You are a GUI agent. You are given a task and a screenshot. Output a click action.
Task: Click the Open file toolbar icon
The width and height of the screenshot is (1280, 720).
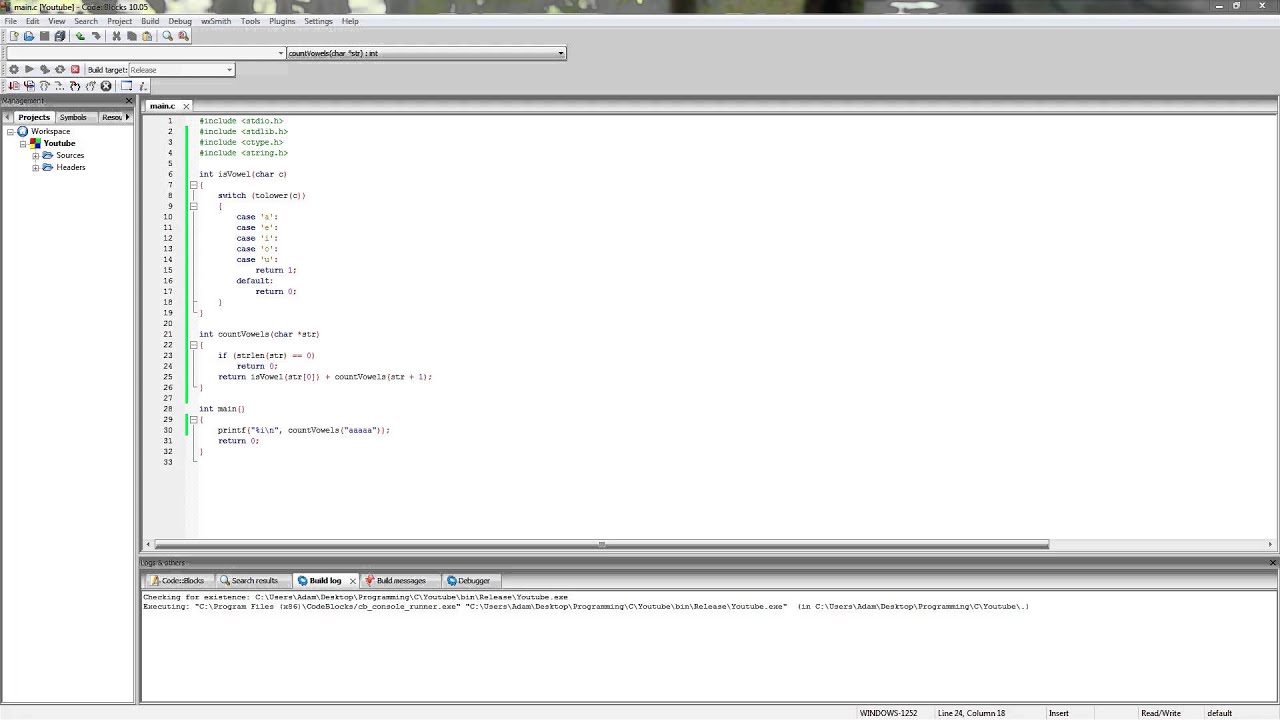28,36
